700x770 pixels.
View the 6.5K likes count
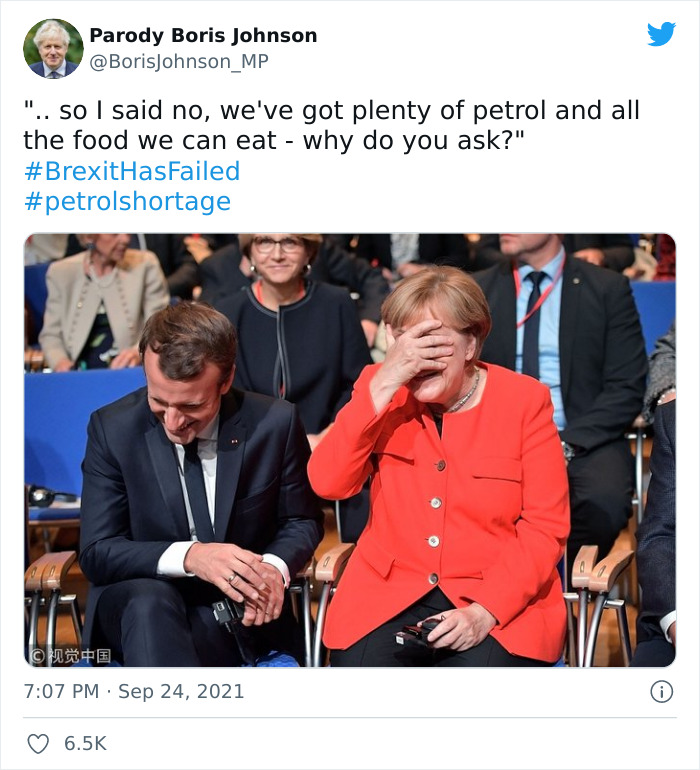pos(85,744)
